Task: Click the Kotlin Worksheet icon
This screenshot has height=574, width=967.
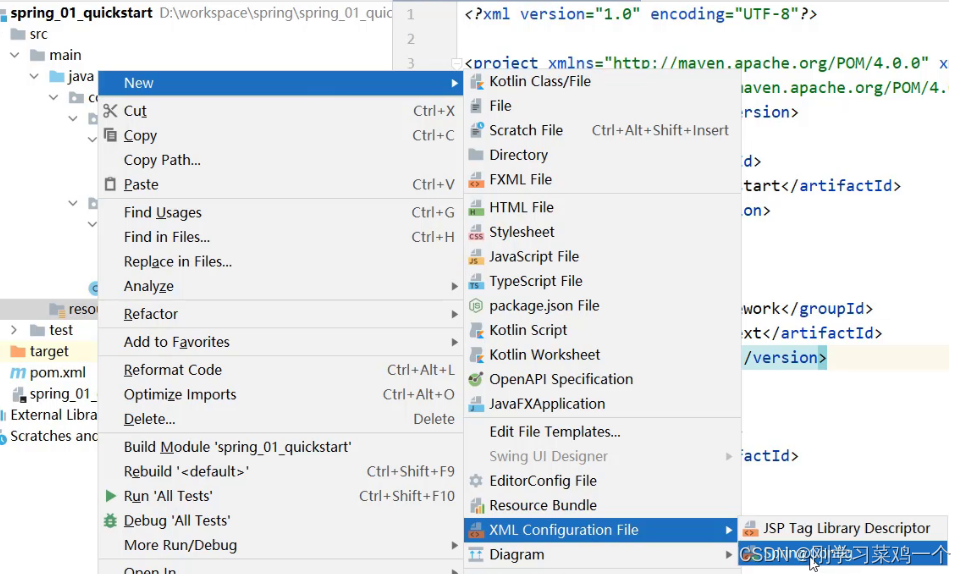Action: point(476,355)
